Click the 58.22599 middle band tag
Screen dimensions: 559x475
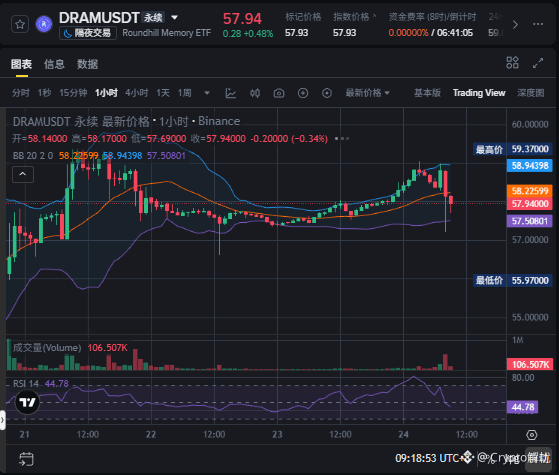point(530,191)
